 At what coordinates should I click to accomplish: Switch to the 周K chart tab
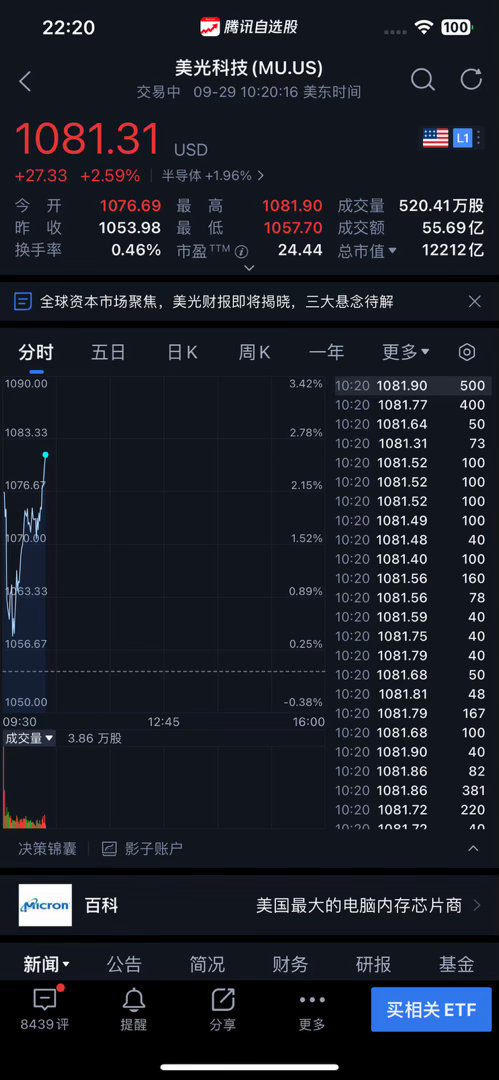pos(254,353)
